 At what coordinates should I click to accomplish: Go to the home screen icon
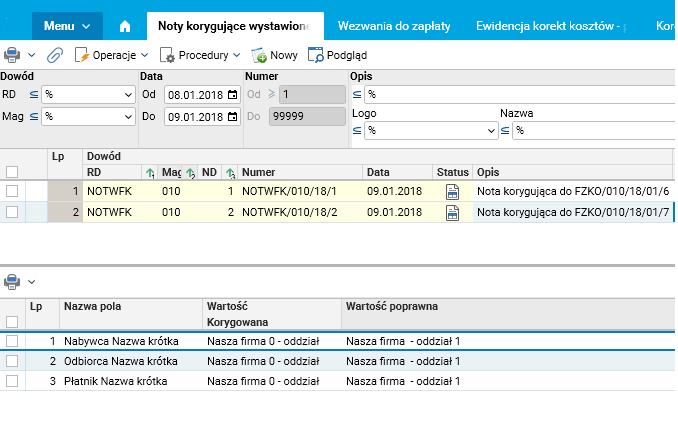coord(125,26)
